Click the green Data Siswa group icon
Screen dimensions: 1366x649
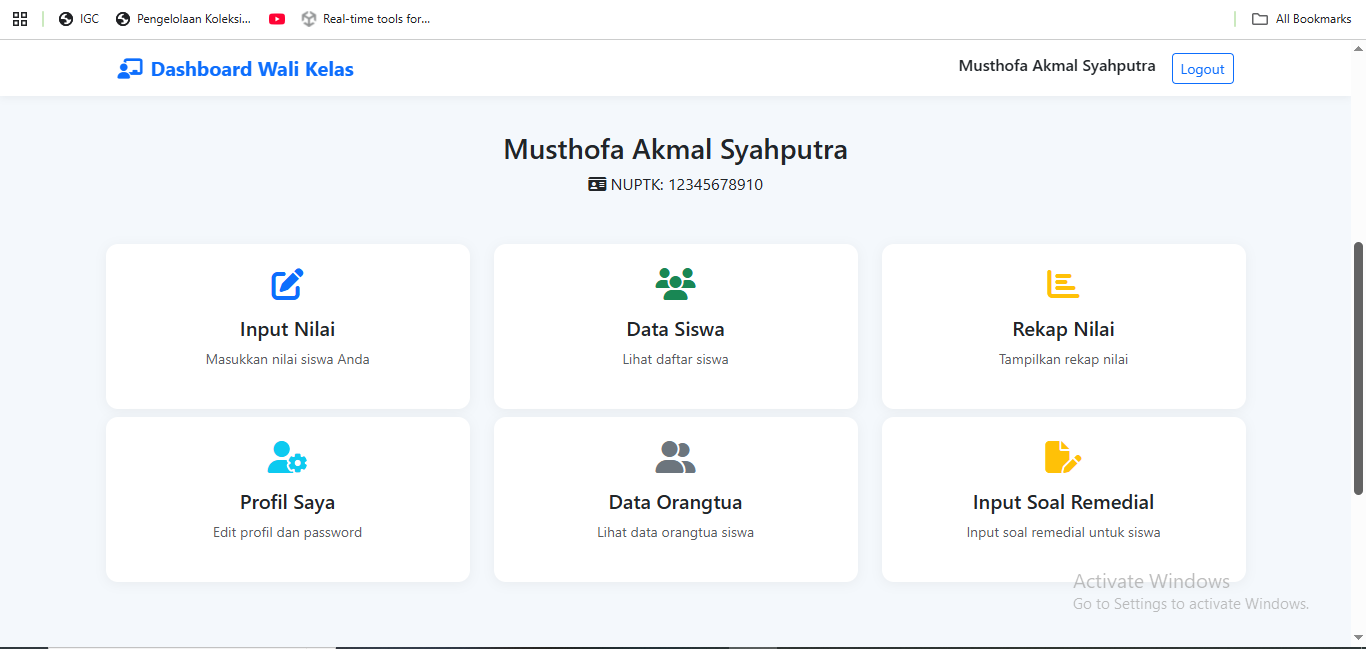pyautogui.click(x=675, y=285)
